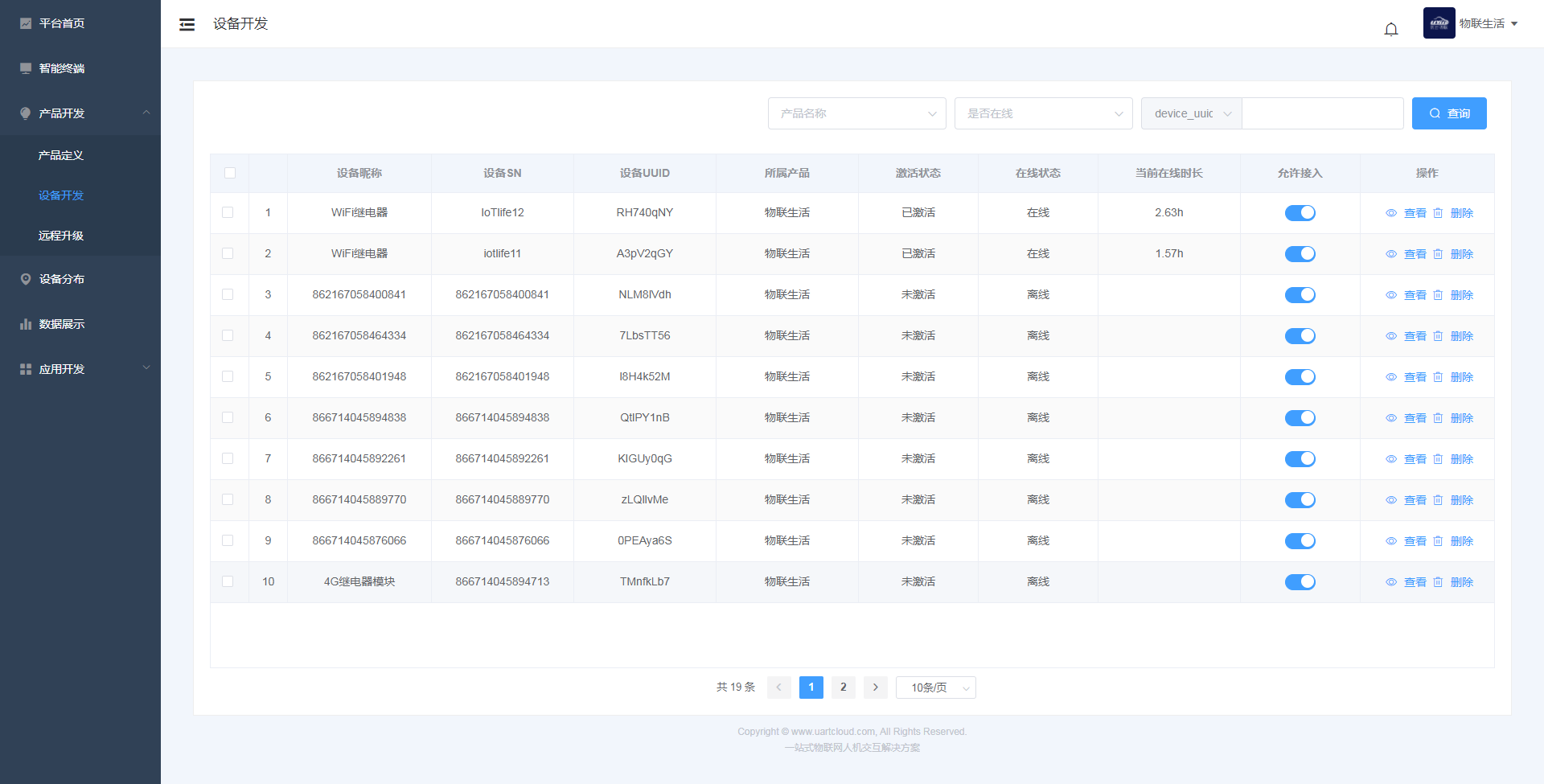Click trash icon for QtlPY1nB row
The width and height of the screenshot is (1544, 784).
[1438, 418]
